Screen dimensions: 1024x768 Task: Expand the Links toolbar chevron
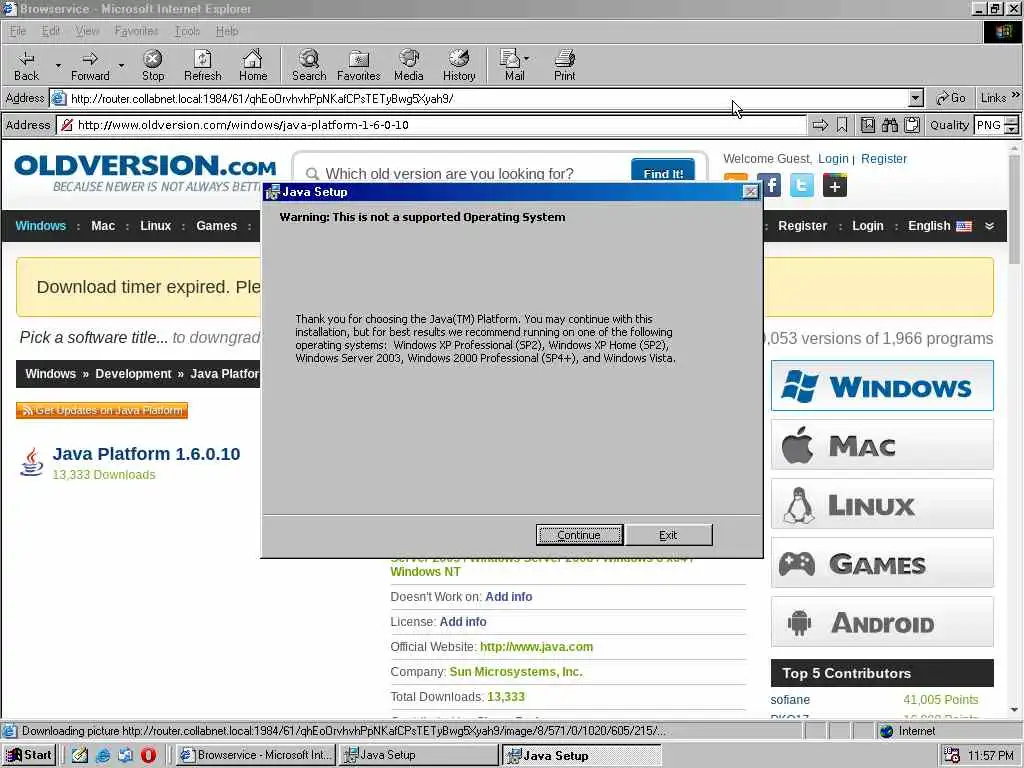coord(1016,95)
